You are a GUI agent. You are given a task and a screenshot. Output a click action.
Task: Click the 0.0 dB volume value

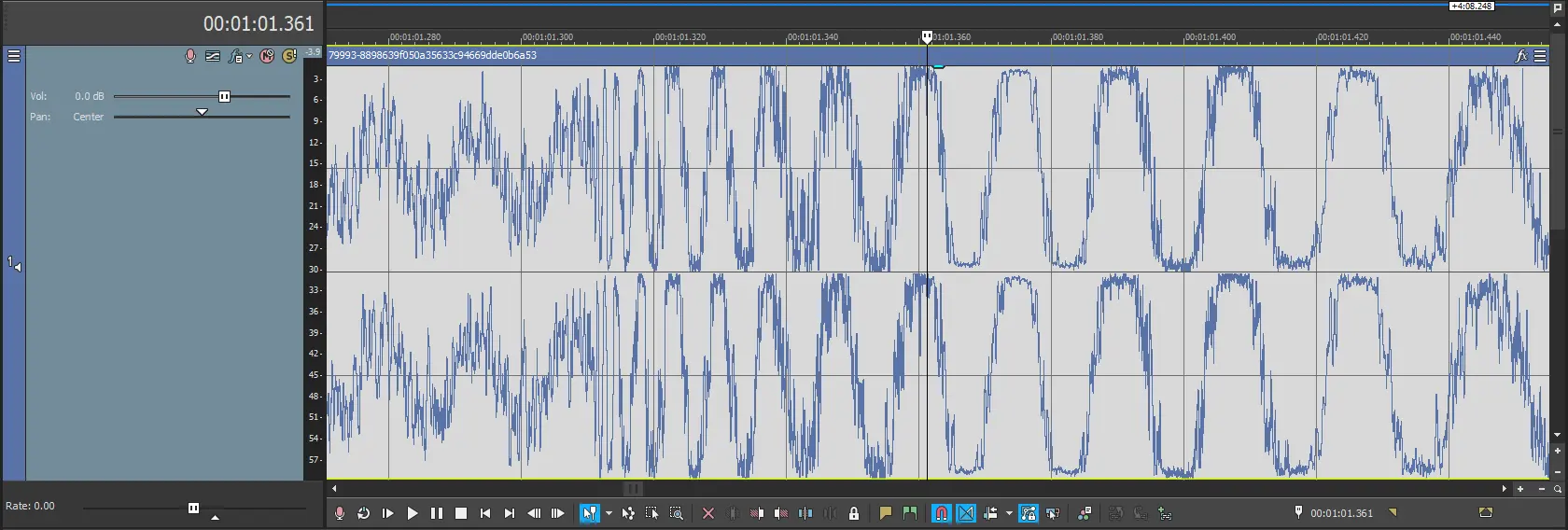[90, 96]
